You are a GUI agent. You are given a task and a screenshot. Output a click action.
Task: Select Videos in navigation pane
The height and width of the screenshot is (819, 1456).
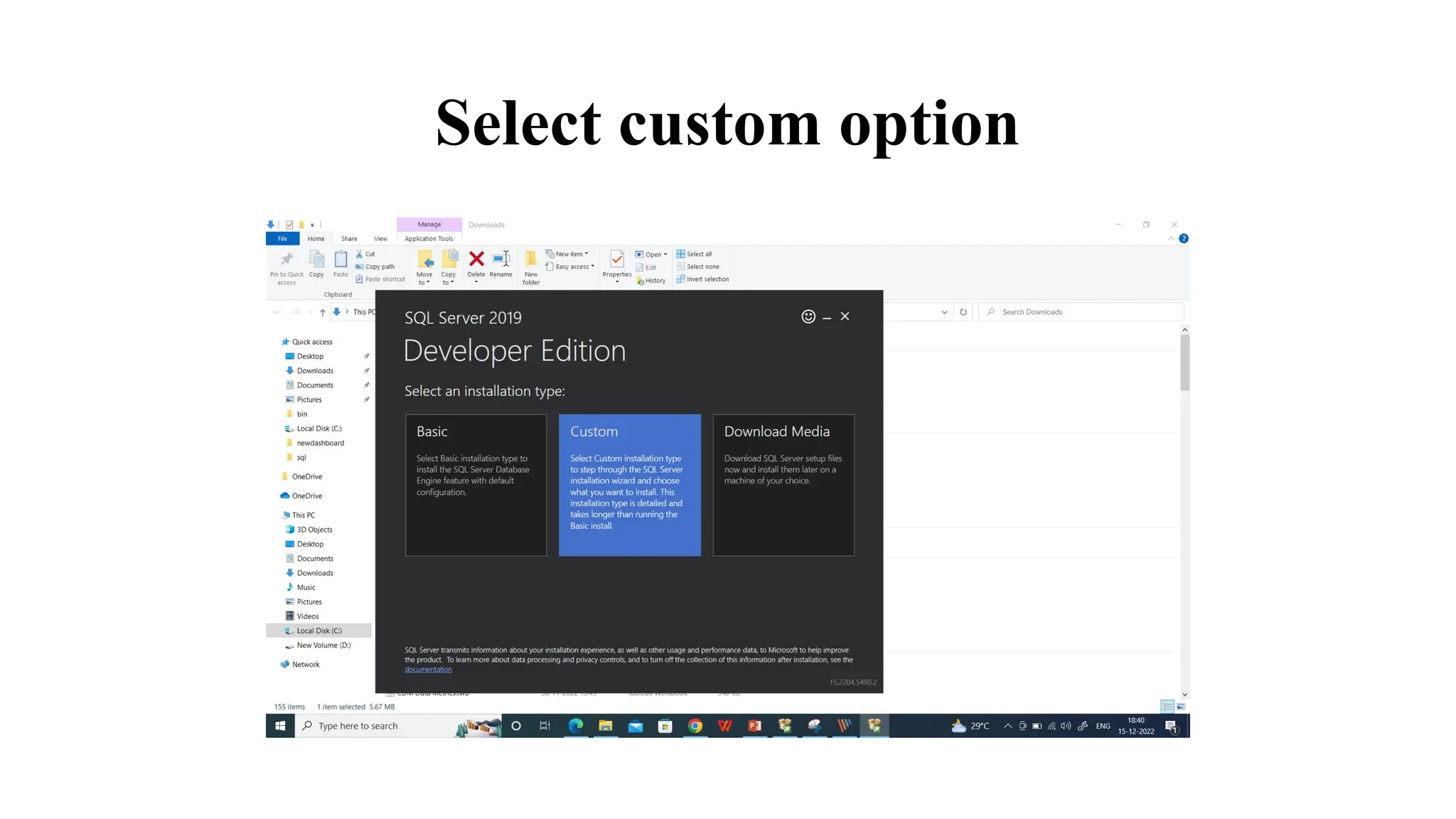click(302, 616)
